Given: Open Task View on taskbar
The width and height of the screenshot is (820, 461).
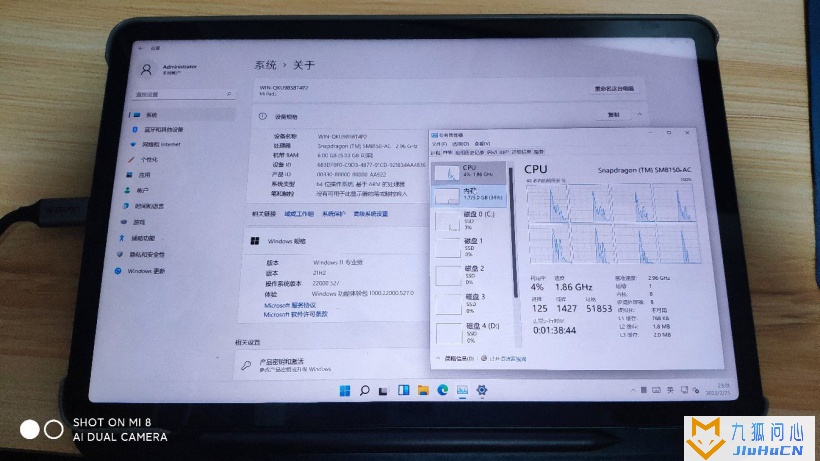Looking at the screenshot, I should 383,391.
